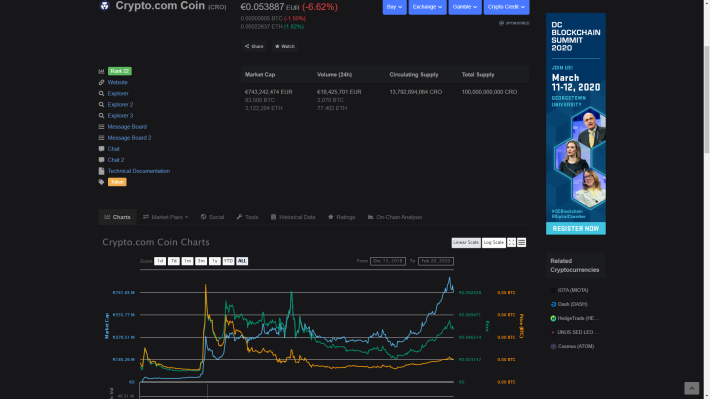This screenshot has width=710, height=399.
Task: Click the fullscreen chart icon
Action: [x=511, y=243]
